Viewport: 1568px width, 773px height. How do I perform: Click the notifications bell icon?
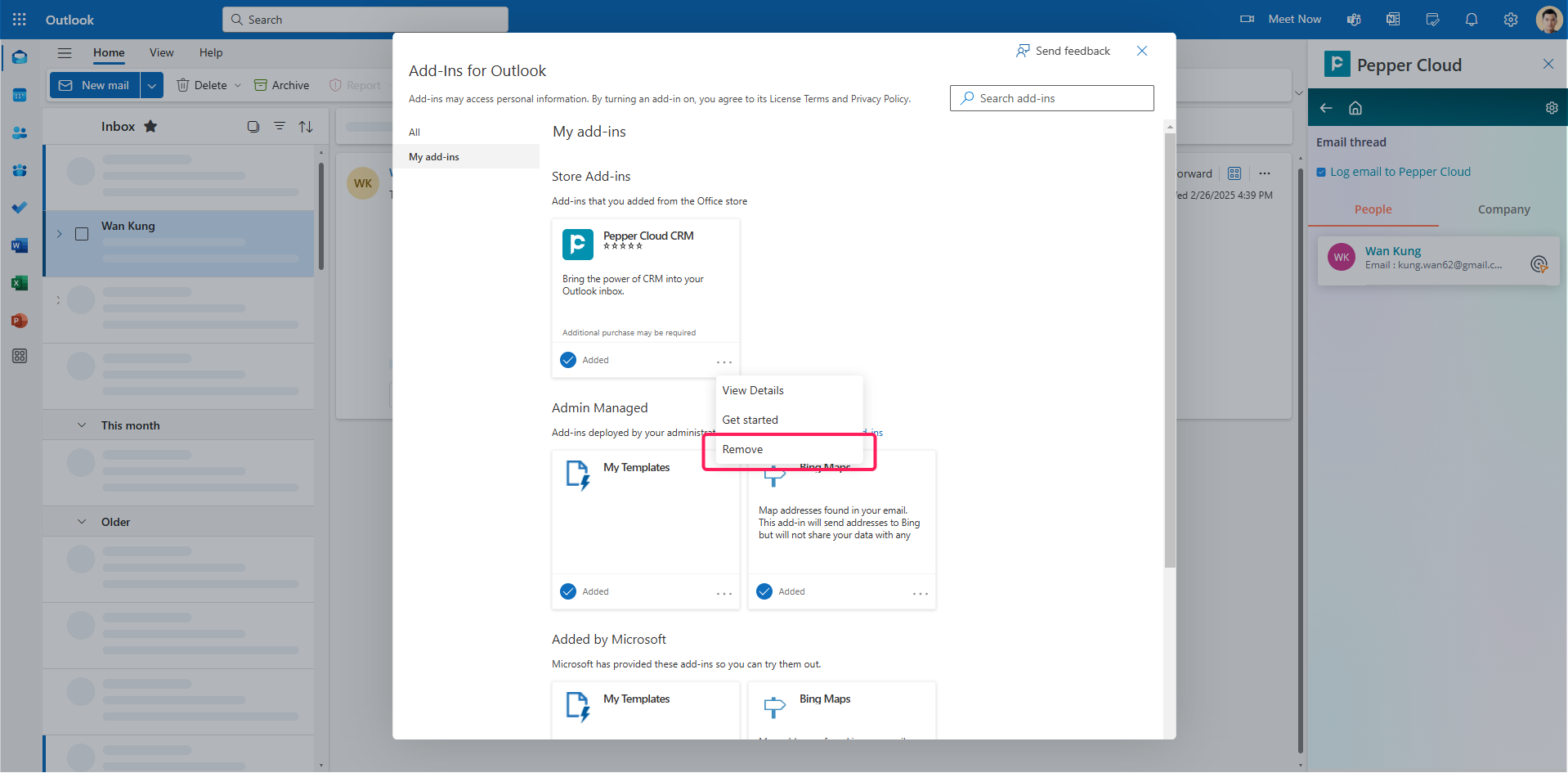click(x=1471, y=19)
